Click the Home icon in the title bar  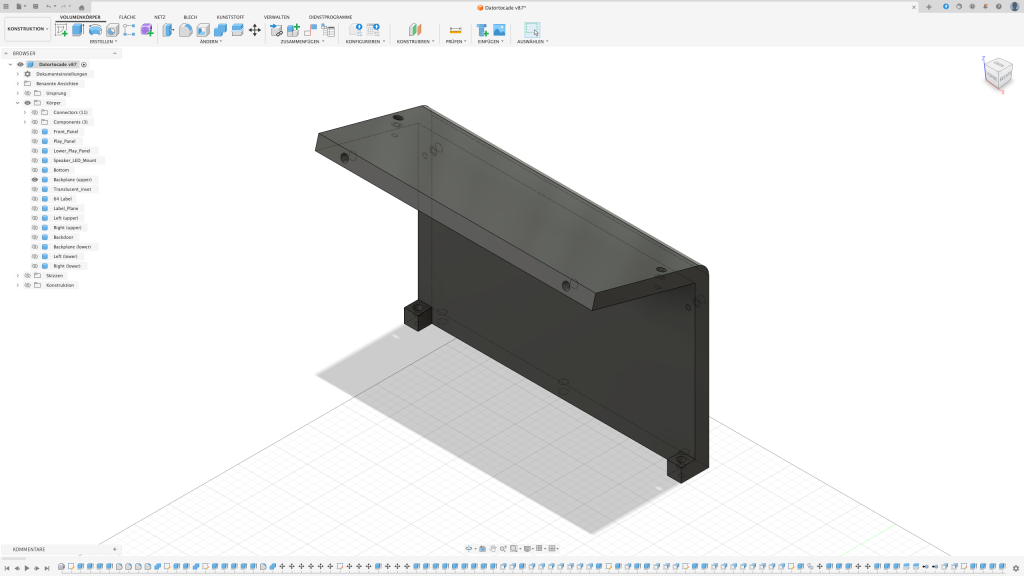pyautogui.click(x=82, y=7)
